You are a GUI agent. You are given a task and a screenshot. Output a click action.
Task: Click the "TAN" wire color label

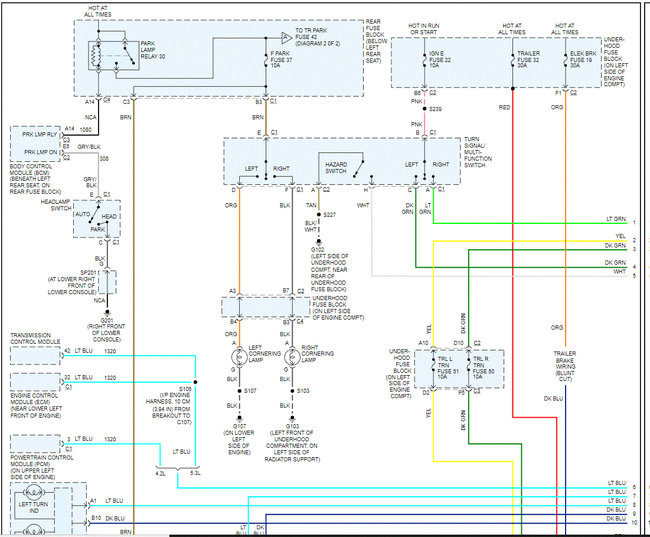[311, 205]
